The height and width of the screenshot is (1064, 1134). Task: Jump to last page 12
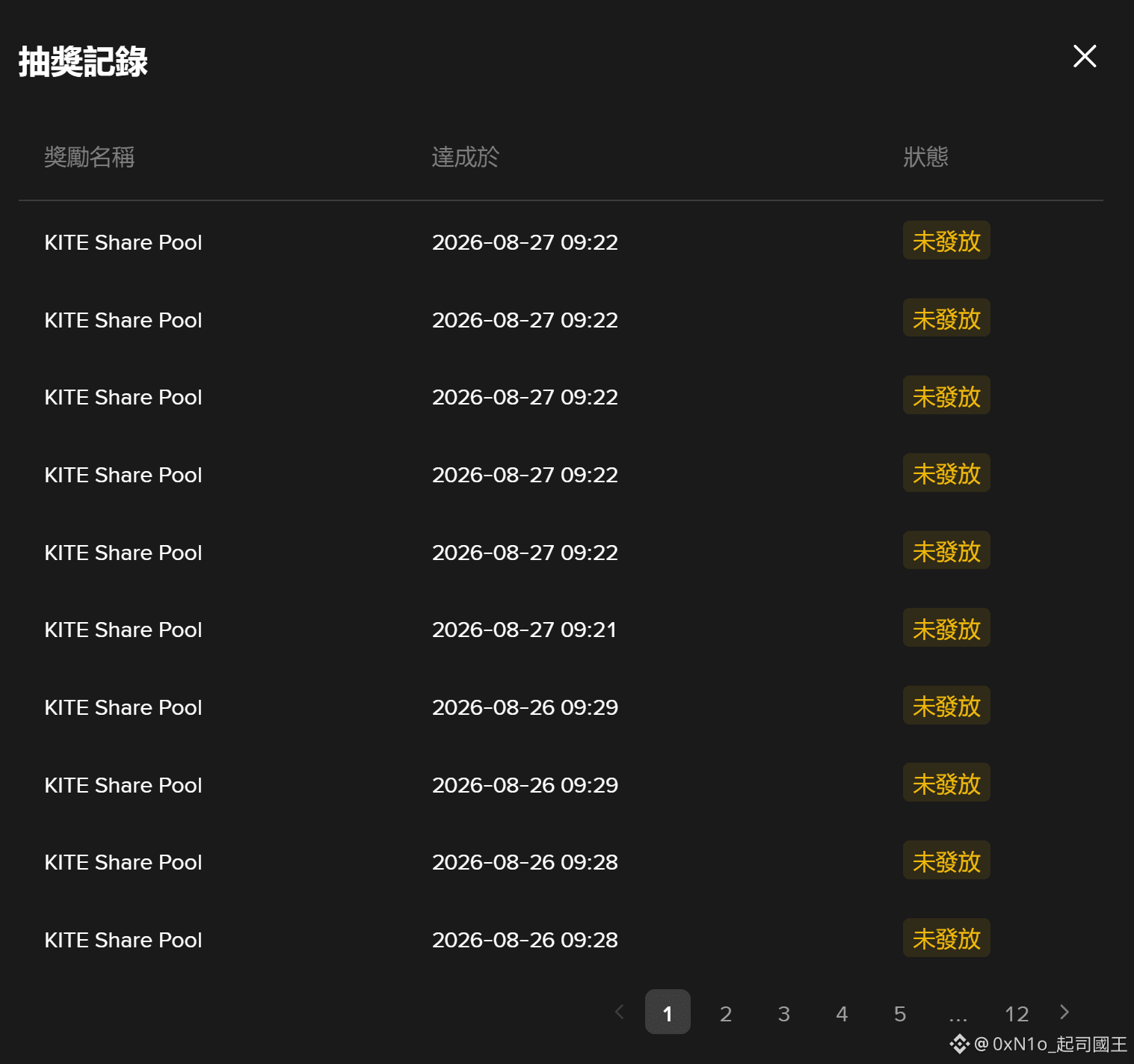click(x=1017, y=1013)
